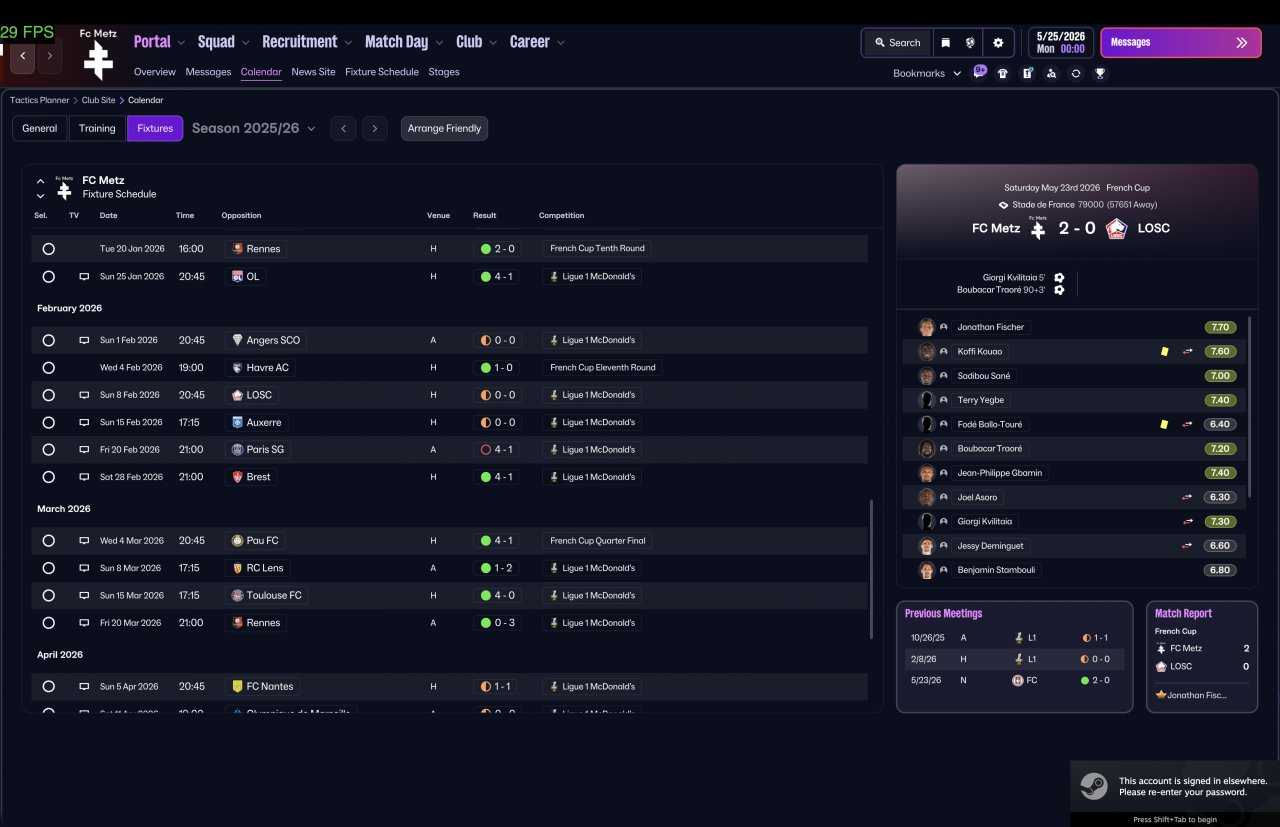
Task: Open the globe world icon in top bar
Action: coord(970,43)
